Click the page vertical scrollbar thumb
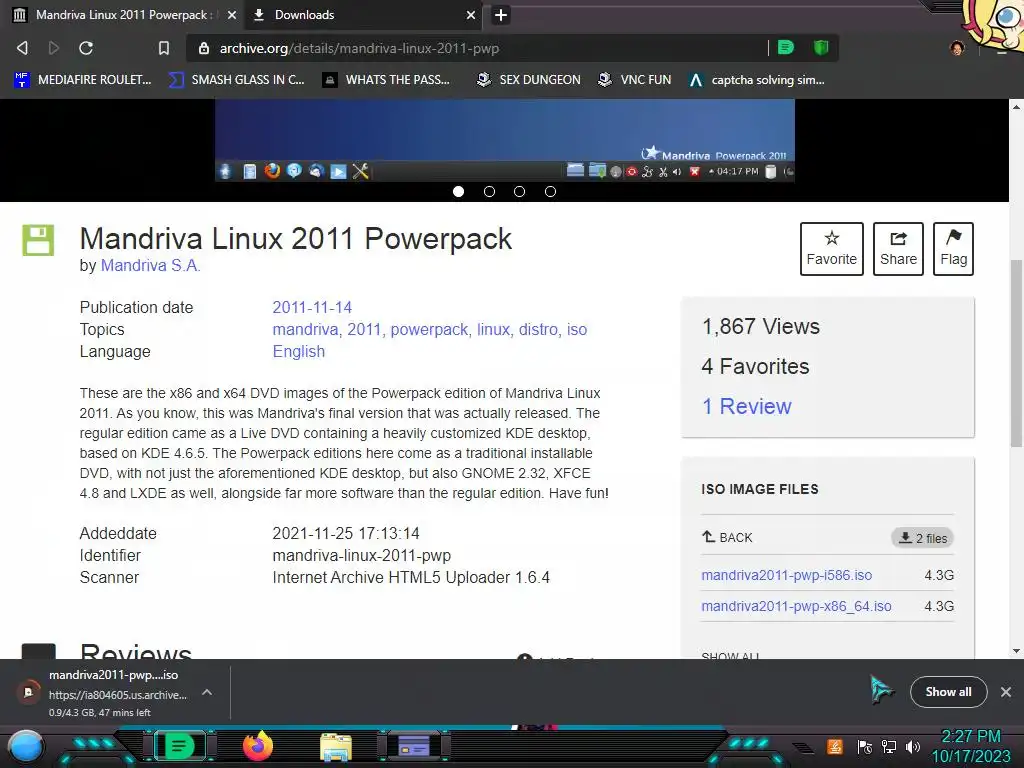Screen dimensions: 1024x768 [x=1016, y=353]
